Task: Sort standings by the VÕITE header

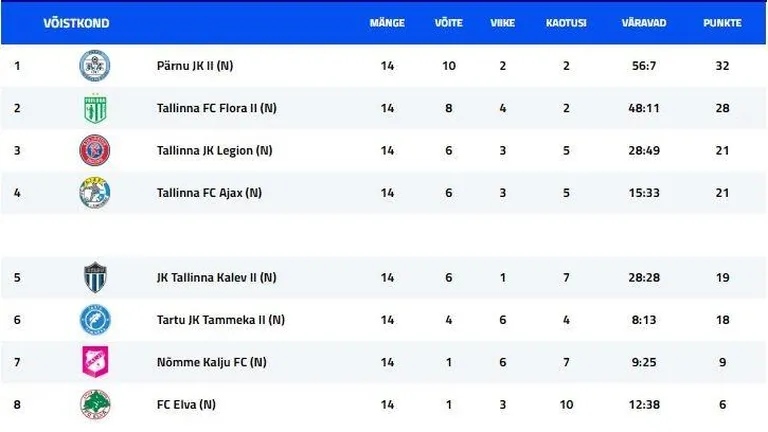Action: pos(449,23)
